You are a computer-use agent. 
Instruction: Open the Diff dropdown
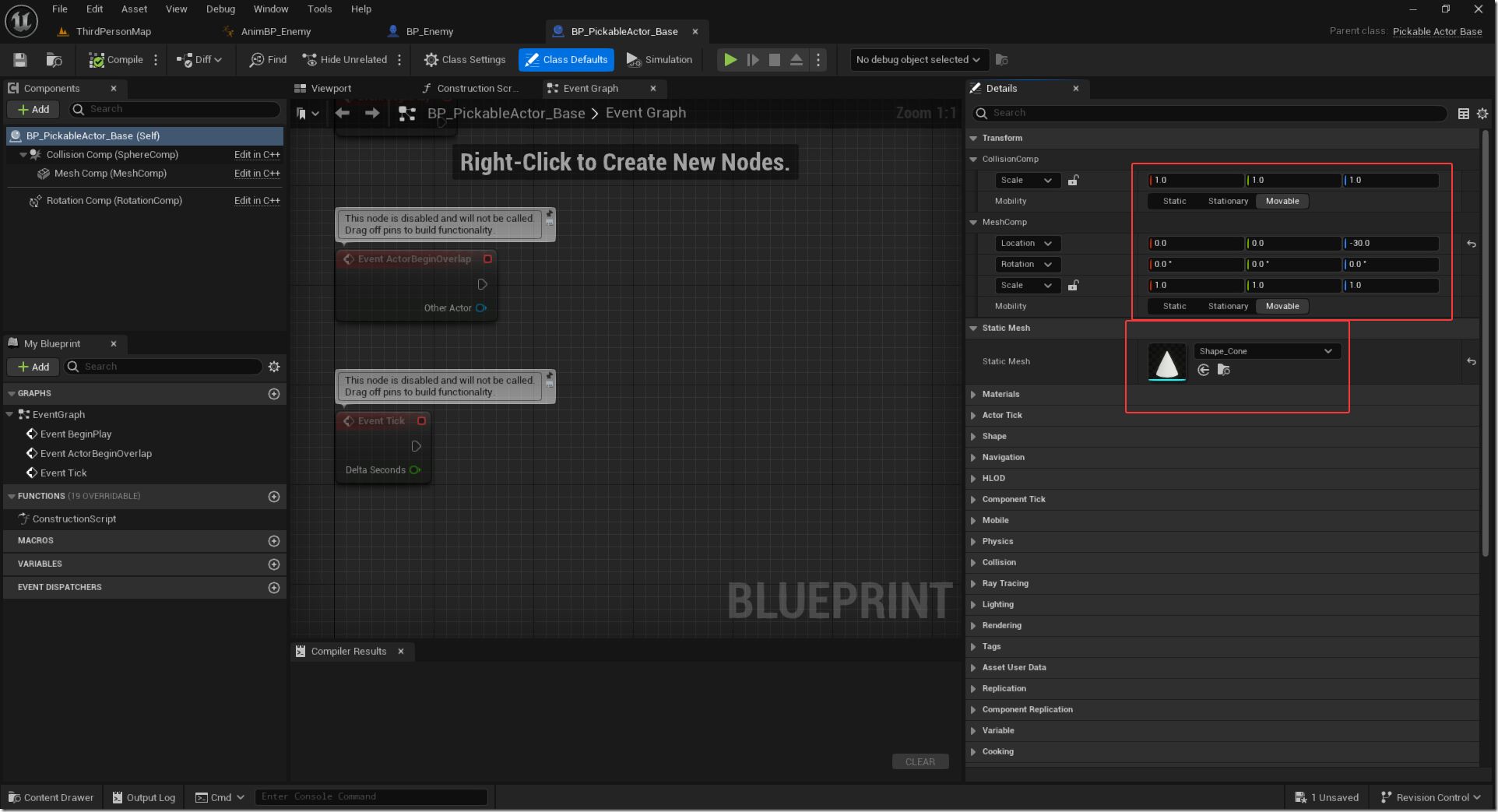199,60
